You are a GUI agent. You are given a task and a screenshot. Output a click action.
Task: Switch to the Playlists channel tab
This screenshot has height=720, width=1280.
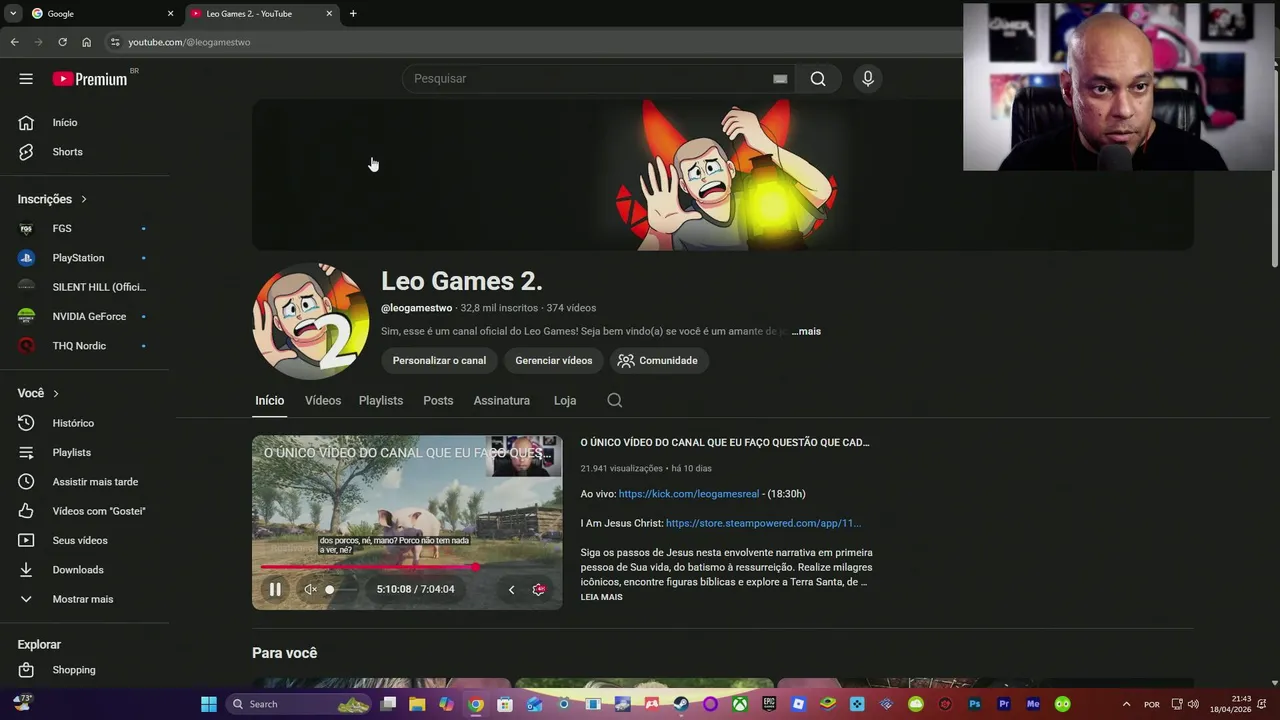point(381,400)
